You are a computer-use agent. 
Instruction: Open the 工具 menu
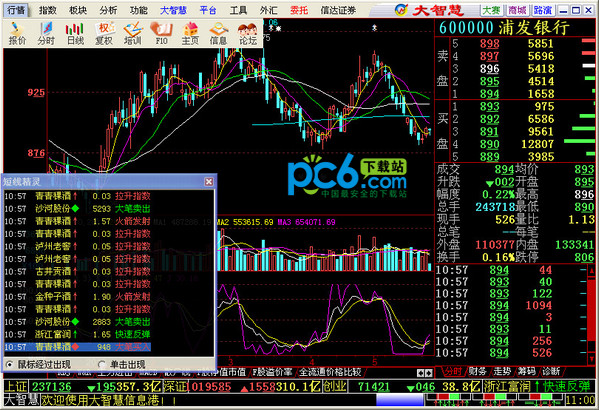238,10
